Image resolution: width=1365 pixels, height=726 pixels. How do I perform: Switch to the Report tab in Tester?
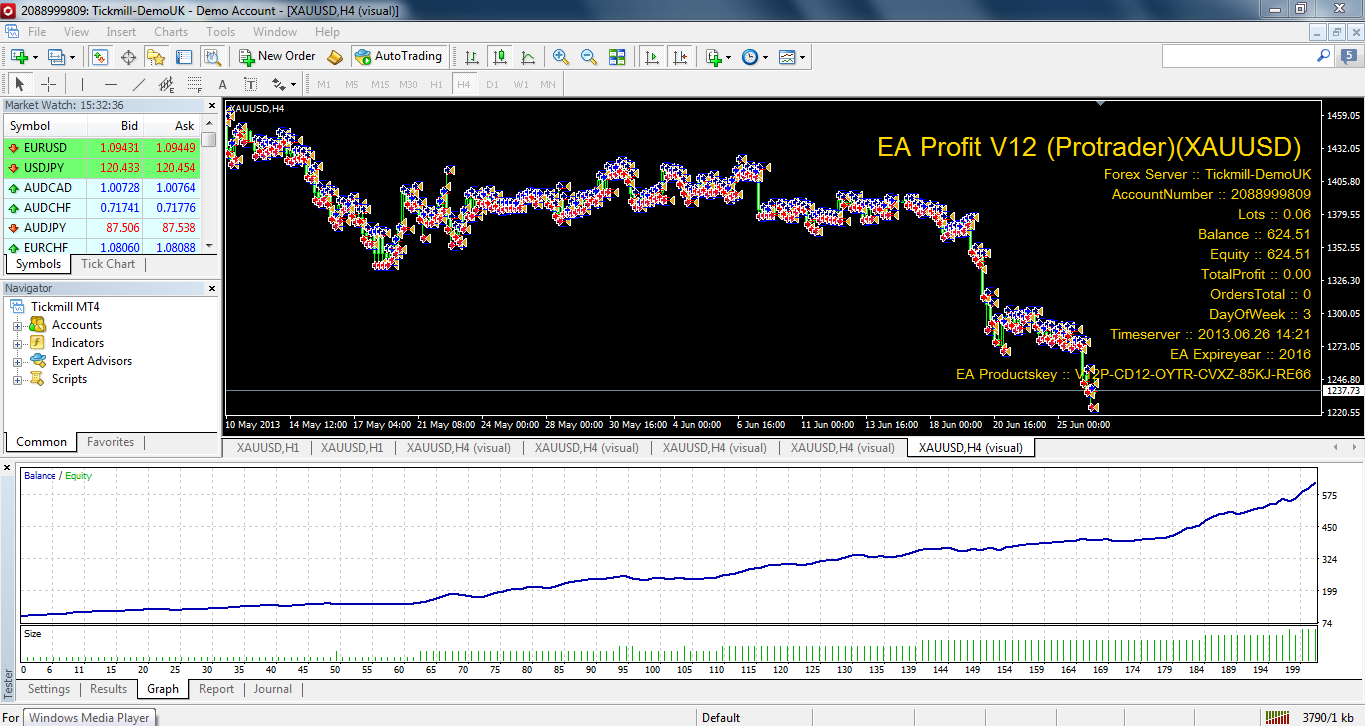pos(216,689)
